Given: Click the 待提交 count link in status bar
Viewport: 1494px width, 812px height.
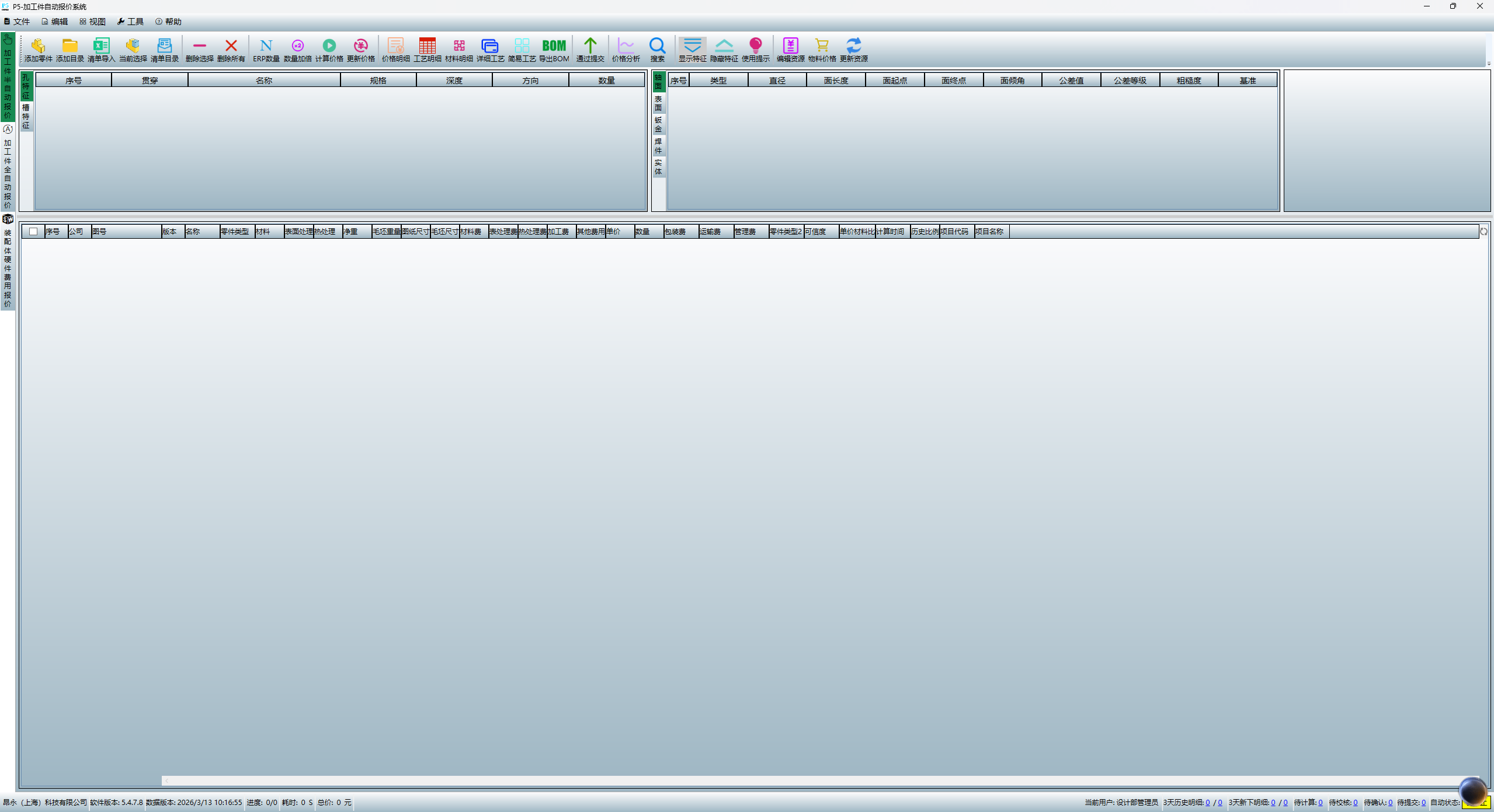Looking at the screenshot, I should click(1423, 803).
